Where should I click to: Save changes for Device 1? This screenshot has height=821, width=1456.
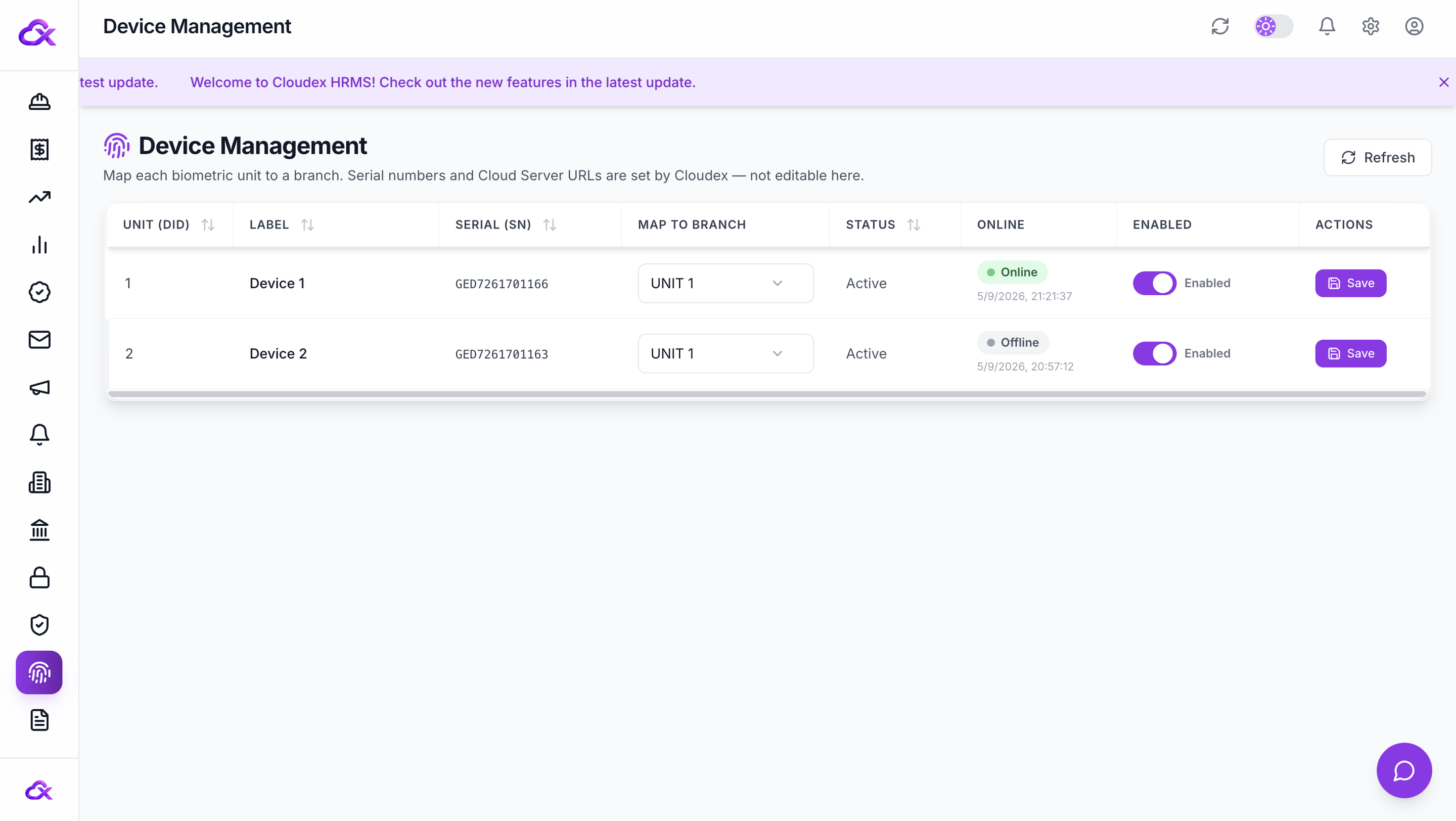[1350, 283]
